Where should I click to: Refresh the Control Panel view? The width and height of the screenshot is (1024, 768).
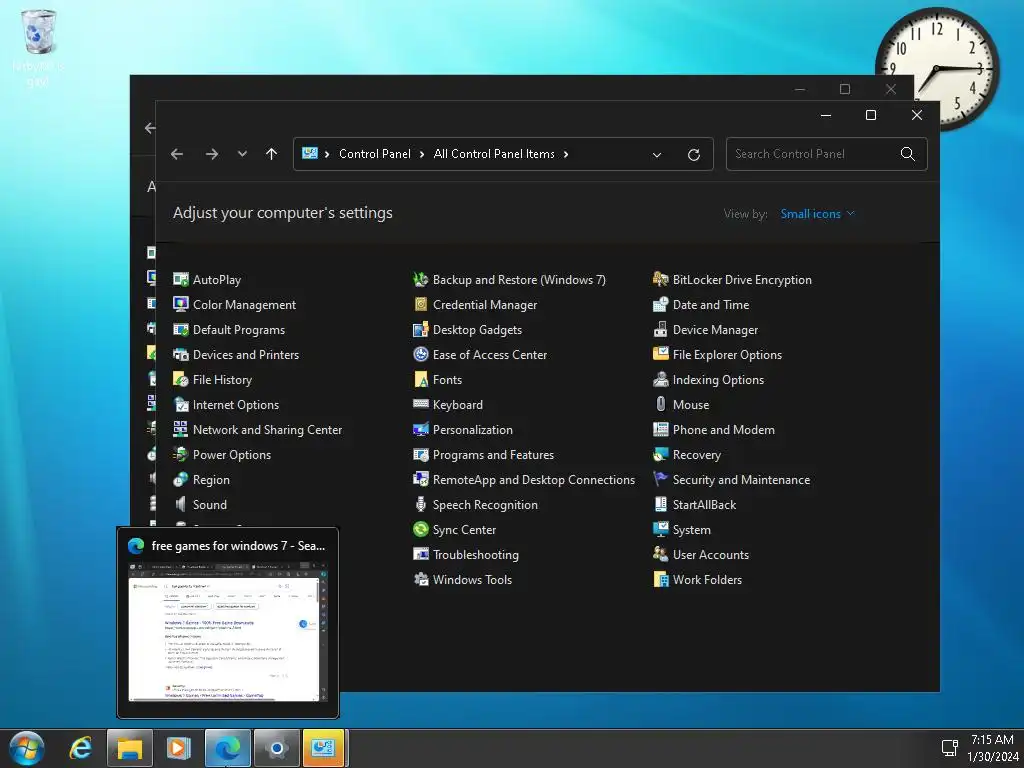[694, 155]
